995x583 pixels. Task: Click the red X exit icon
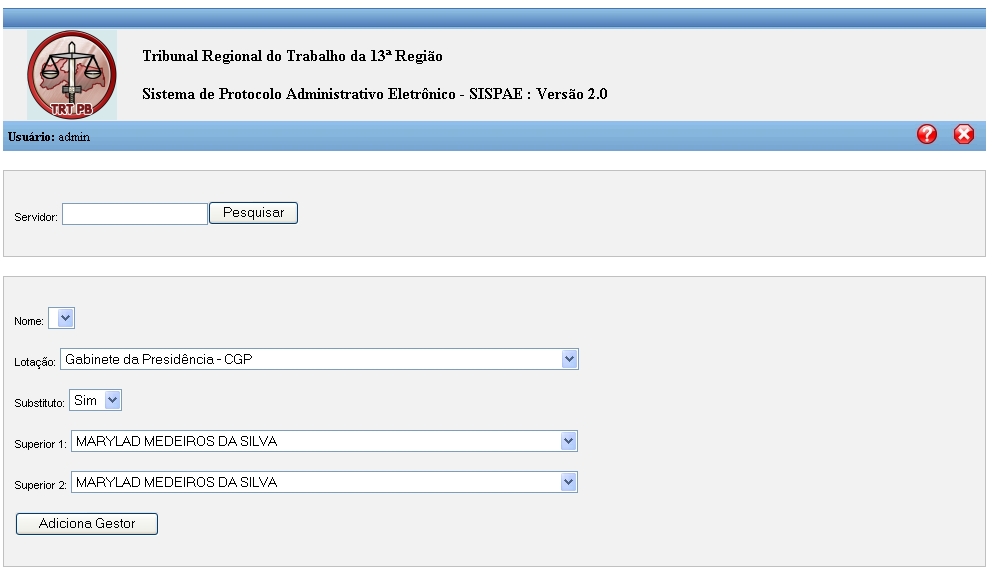point(963,134)
